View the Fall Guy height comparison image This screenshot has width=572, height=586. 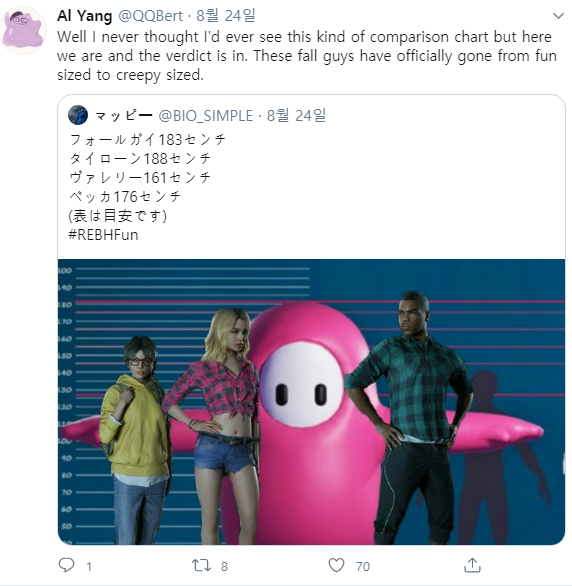click(x=311, y=402)
